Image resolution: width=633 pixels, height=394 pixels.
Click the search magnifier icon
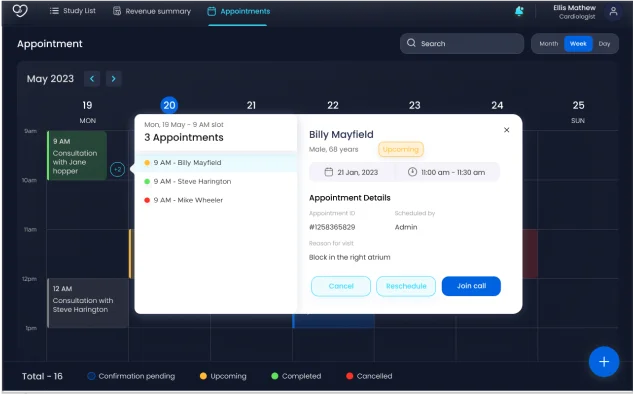coord(411,43)
